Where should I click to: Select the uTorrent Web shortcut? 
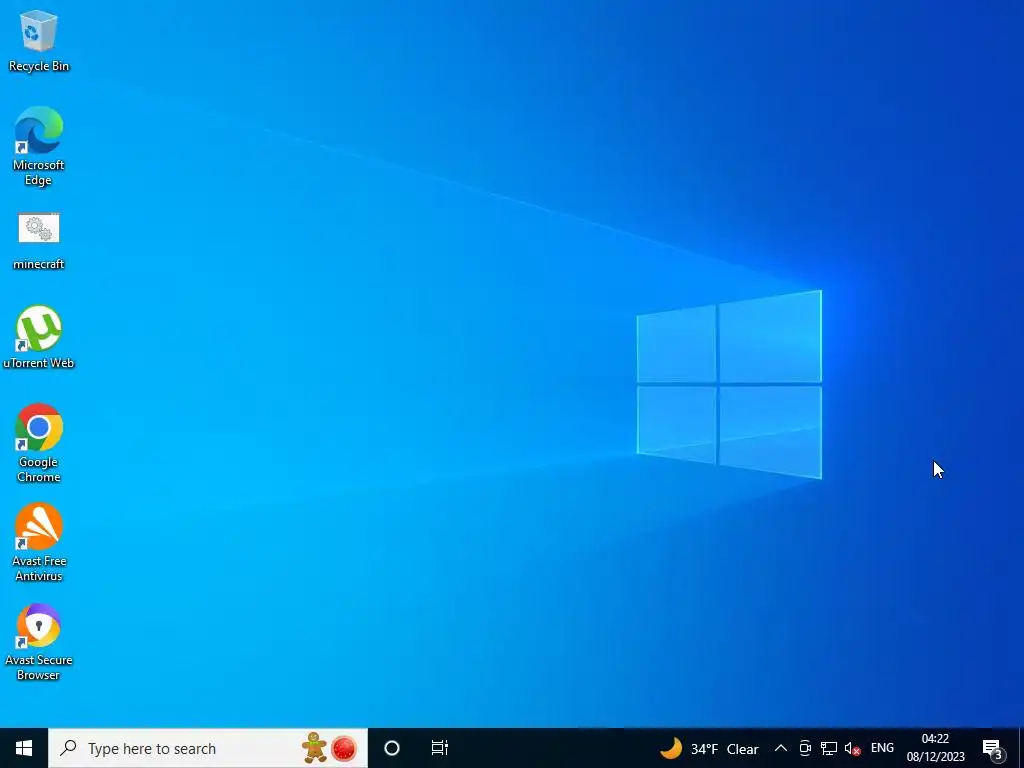click(39, 337)
